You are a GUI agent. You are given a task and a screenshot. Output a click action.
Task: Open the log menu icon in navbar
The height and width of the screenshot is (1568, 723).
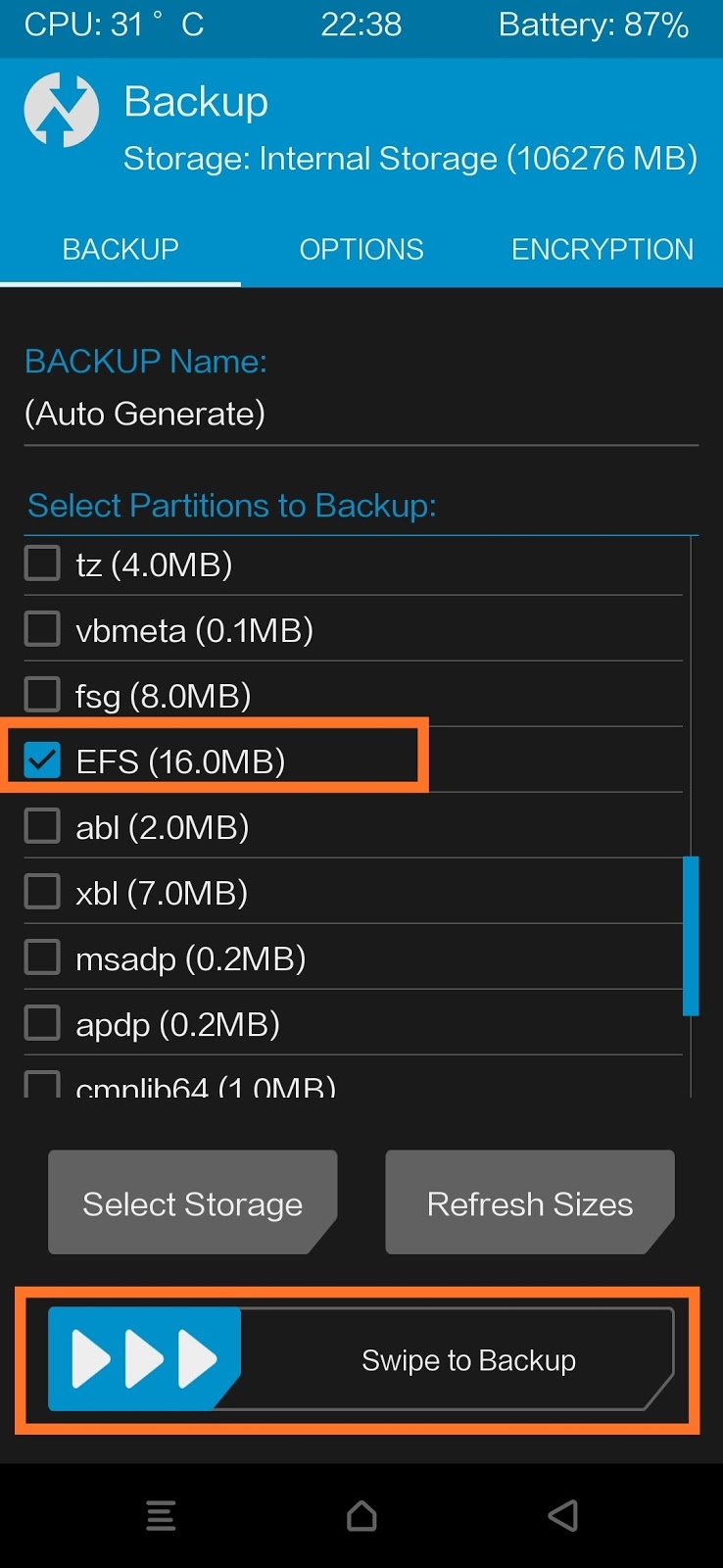click(x=161, y=1515)
